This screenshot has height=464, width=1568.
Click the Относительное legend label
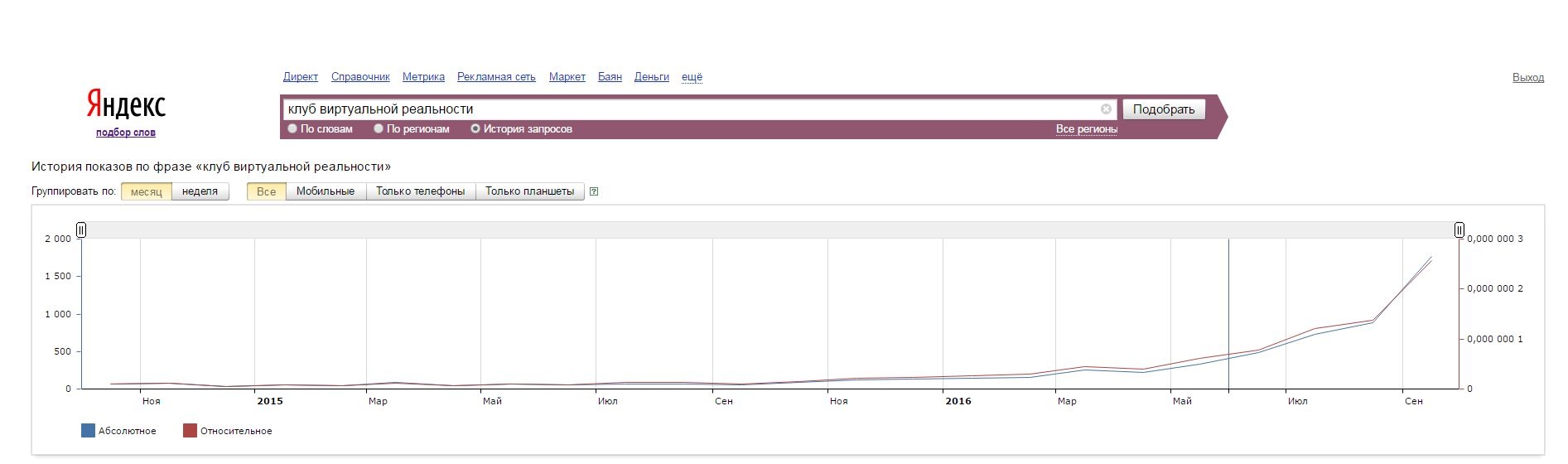236,431
